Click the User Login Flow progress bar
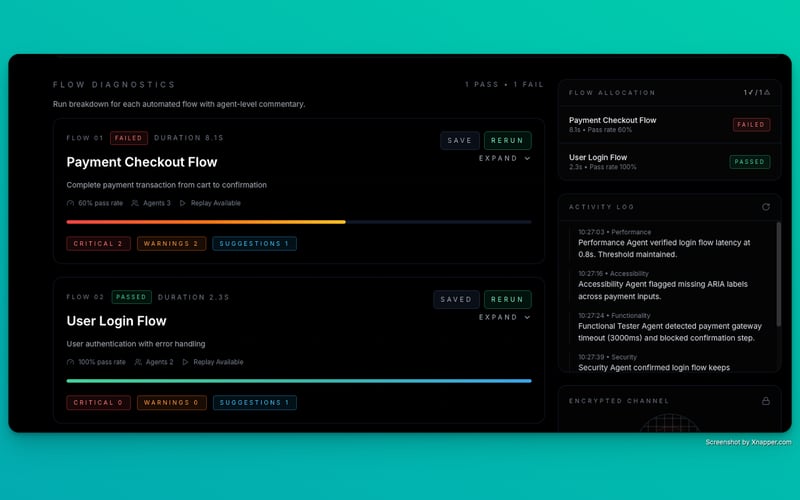 [299, 381]
